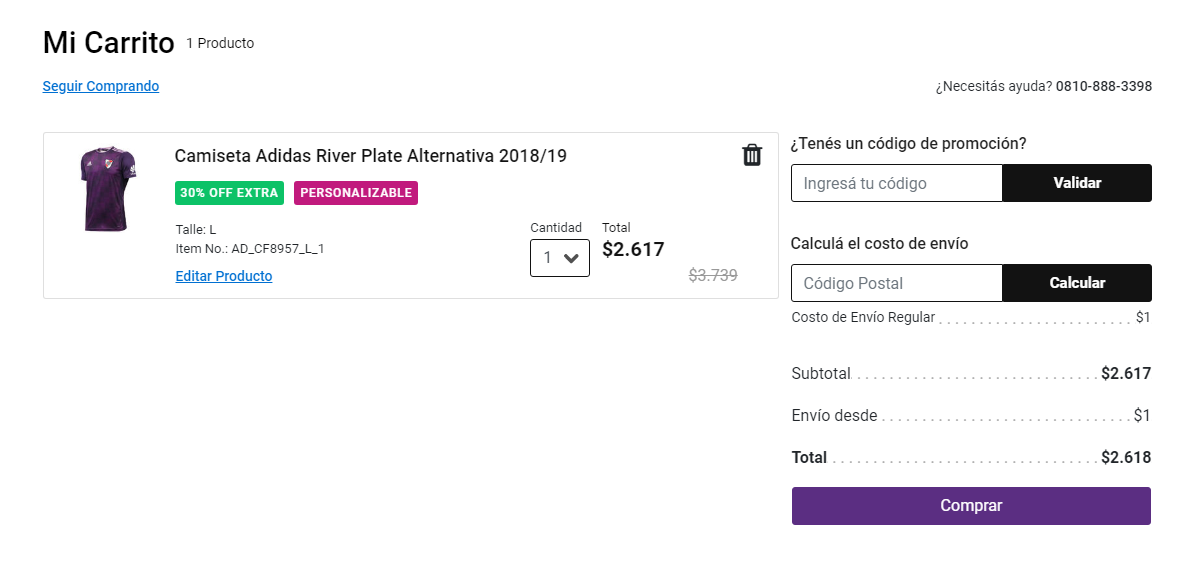
Task: Click the Validar promo code button
Action: pyautogui.click(x=1077, y=183)
